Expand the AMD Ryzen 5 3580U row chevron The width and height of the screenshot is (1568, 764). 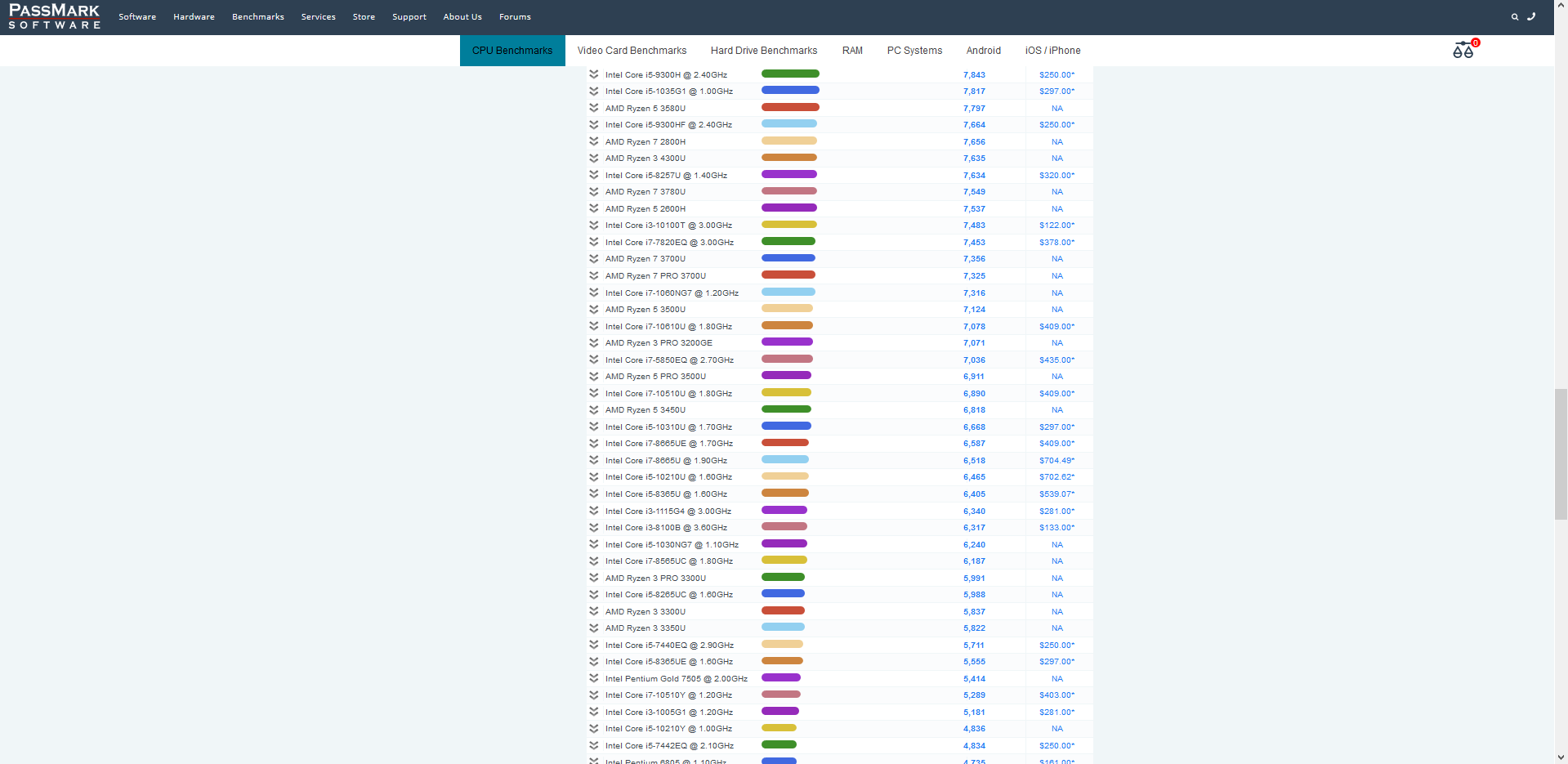click(594, 108)
